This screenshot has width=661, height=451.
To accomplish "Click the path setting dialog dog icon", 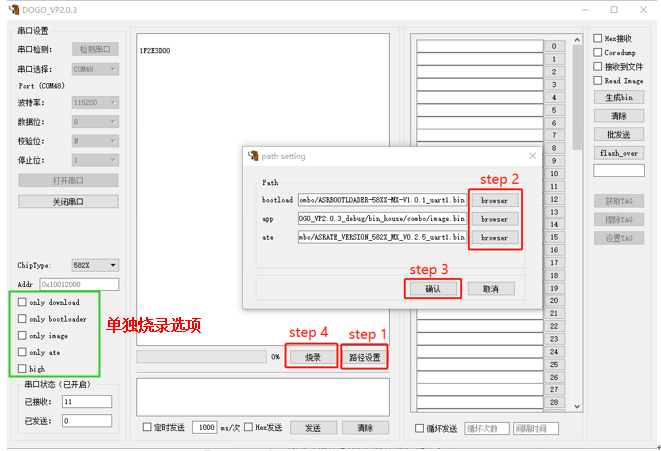I will click(x=253, y=156).
